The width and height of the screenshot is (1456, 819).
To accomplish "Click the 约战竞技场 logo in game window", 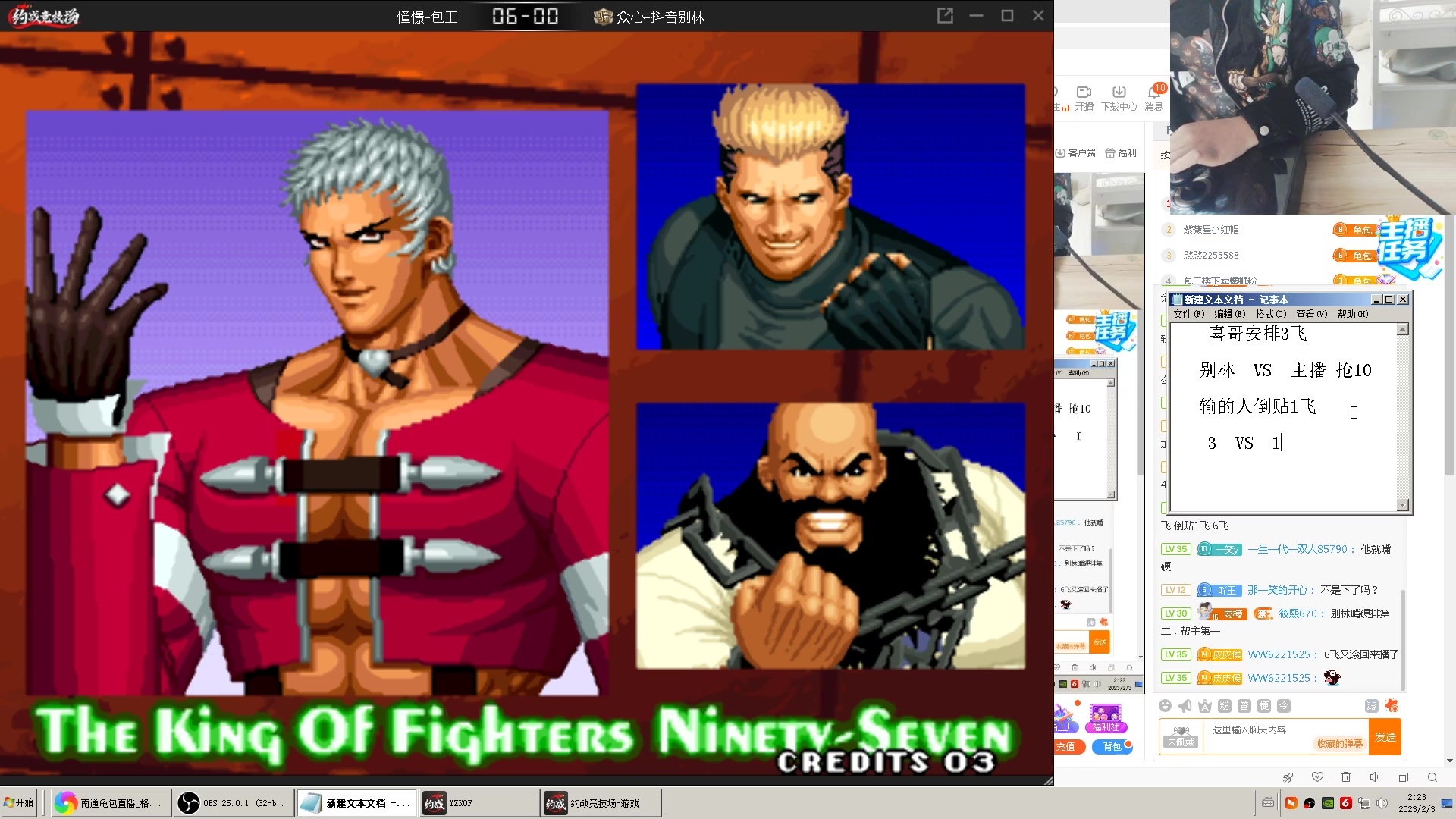I will coord(44,16).
